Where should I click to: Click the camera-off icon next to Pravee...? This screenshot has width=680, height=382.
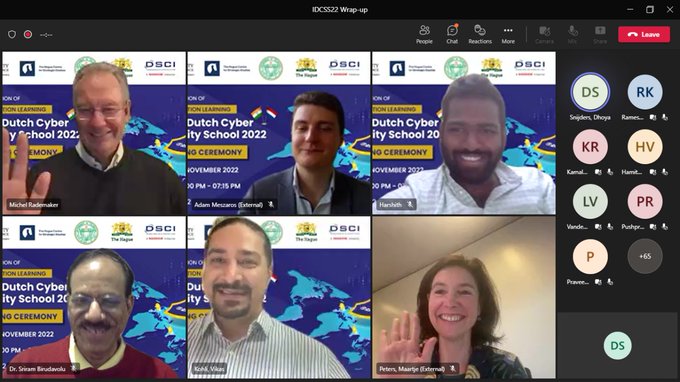(x=598, y=282)
